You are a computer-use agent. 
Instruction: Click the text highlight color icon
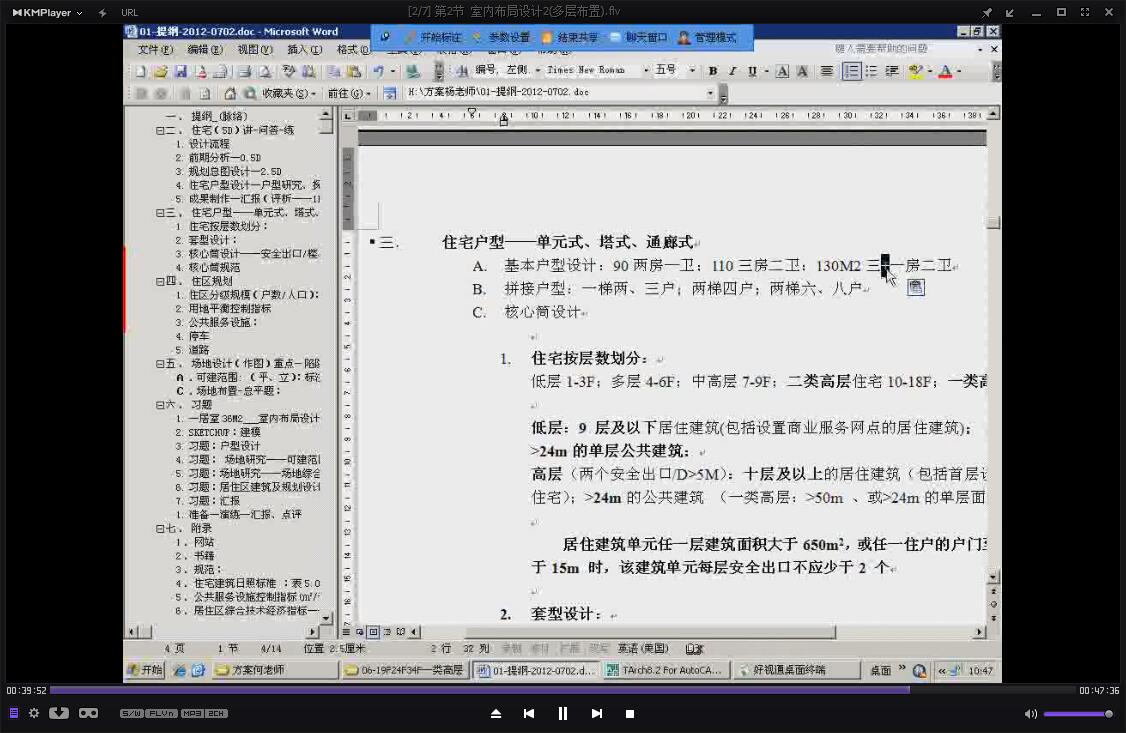pos(914,70)
